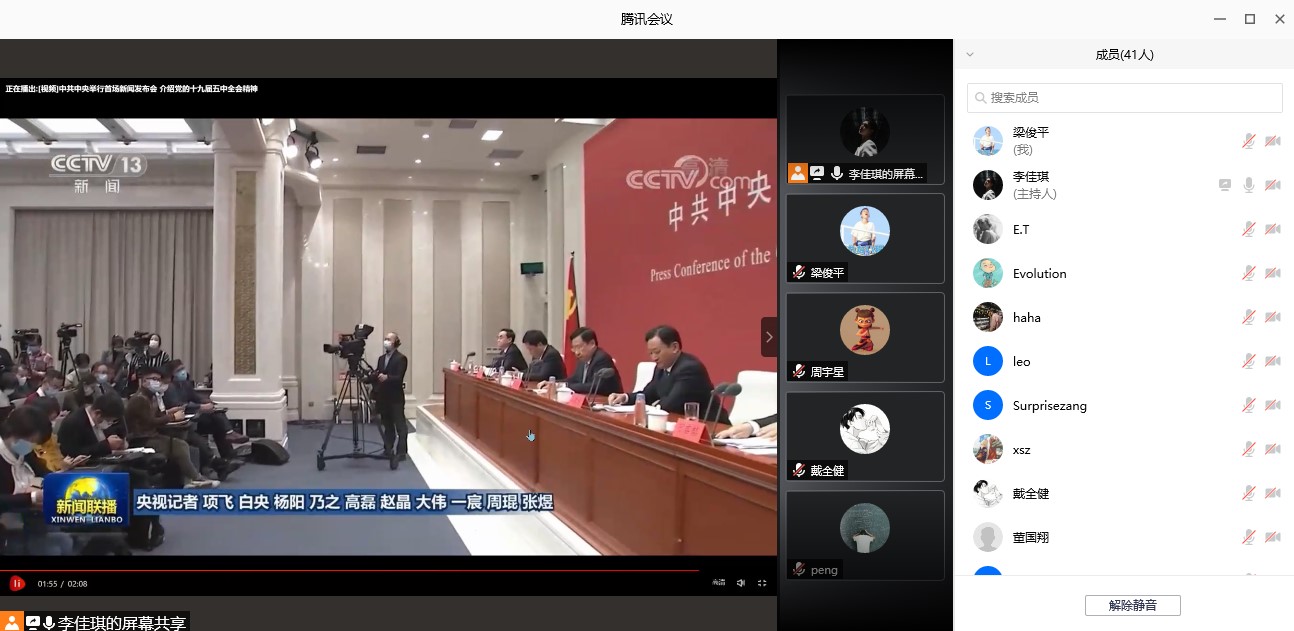The width and height of the screenshot is (1294, 631).
Task: Click haha's camera-off icon
Action: coord(1273,317)
